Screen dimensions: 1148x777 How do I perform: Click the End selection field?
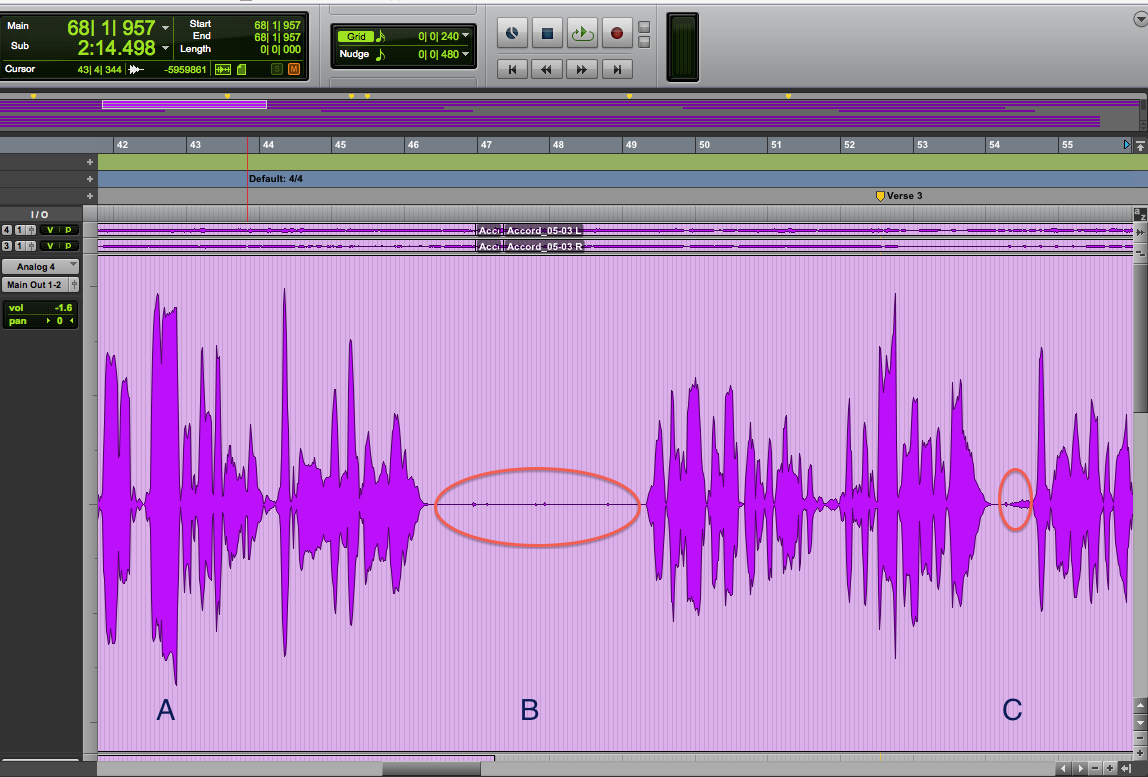point(277,37)
